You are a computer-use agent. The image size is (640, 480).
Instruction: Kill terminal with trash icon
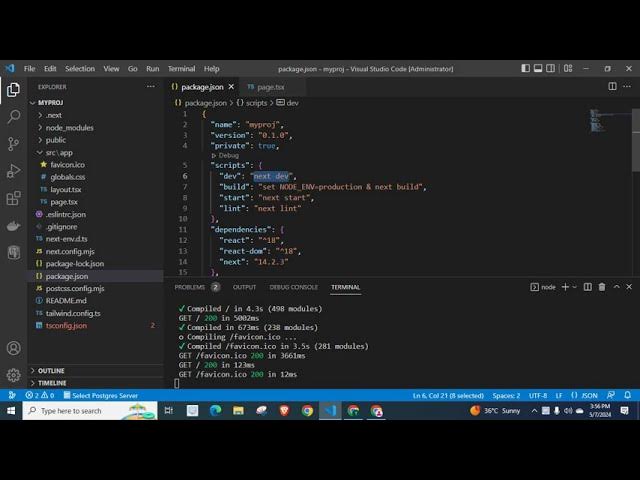point(602,287)
